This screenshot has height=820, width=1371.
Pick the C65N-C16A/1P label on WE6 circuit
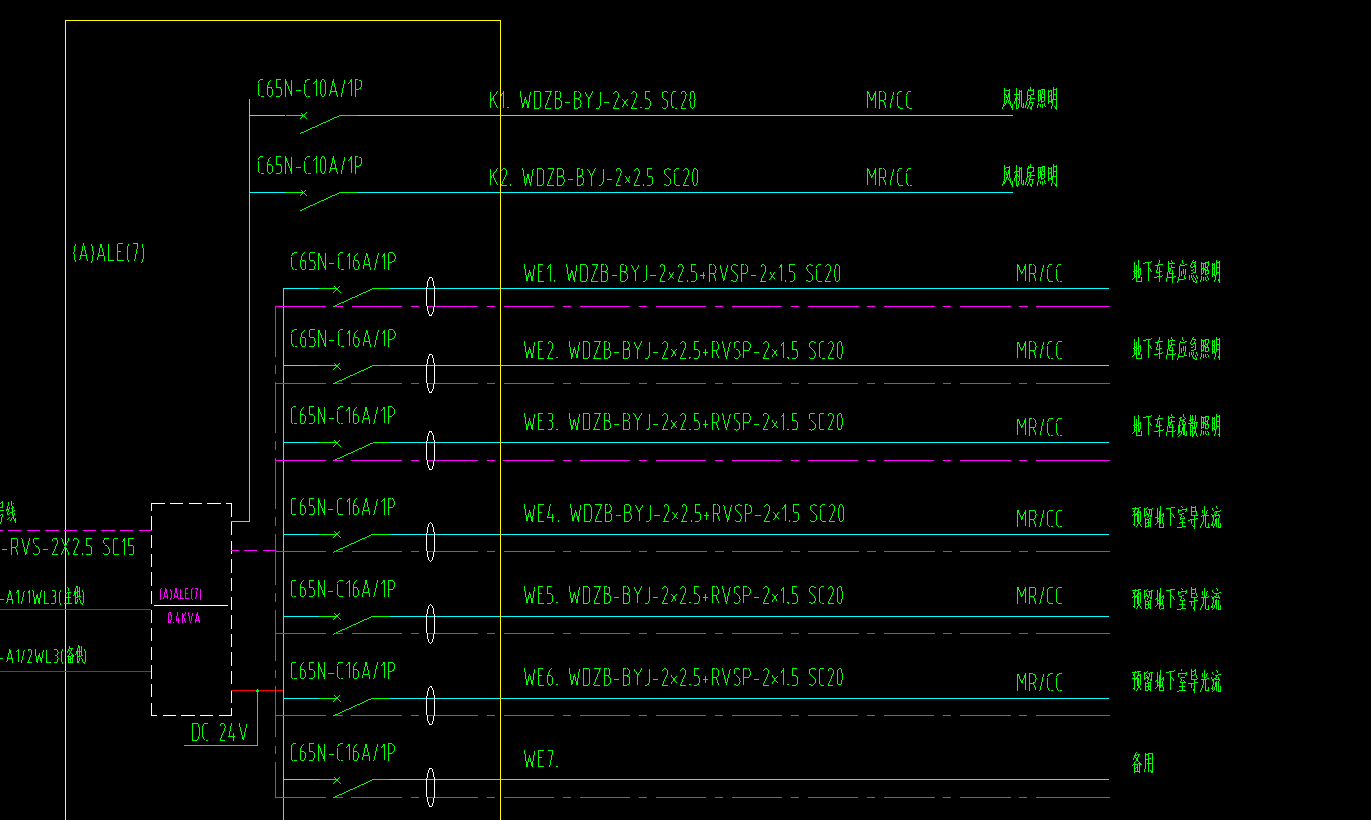click(343, 670)
